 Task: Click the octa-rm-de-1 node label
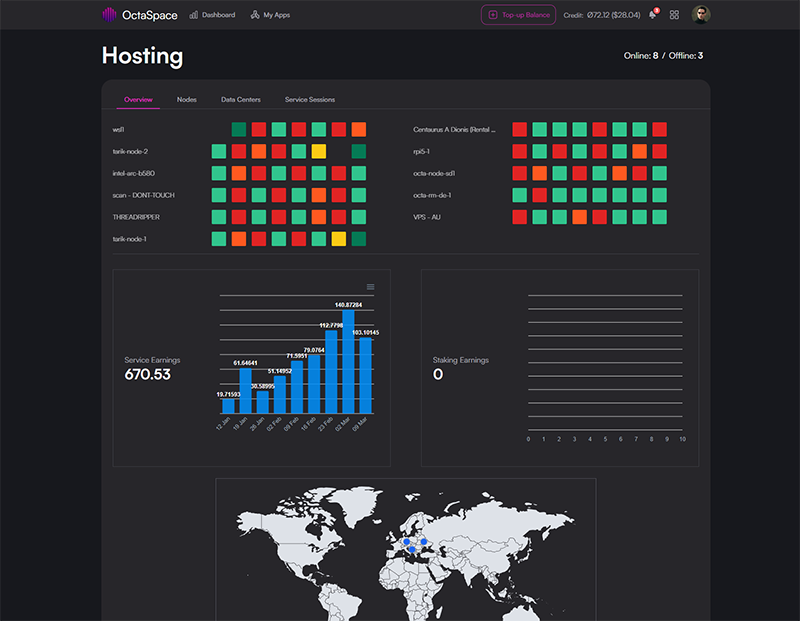click(x=432, y=195)
